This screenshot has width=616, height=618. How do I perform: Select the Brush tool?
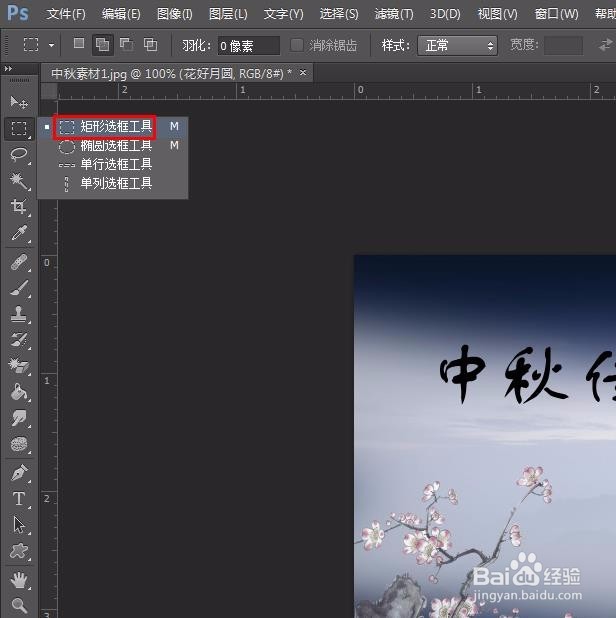point(19,288)
